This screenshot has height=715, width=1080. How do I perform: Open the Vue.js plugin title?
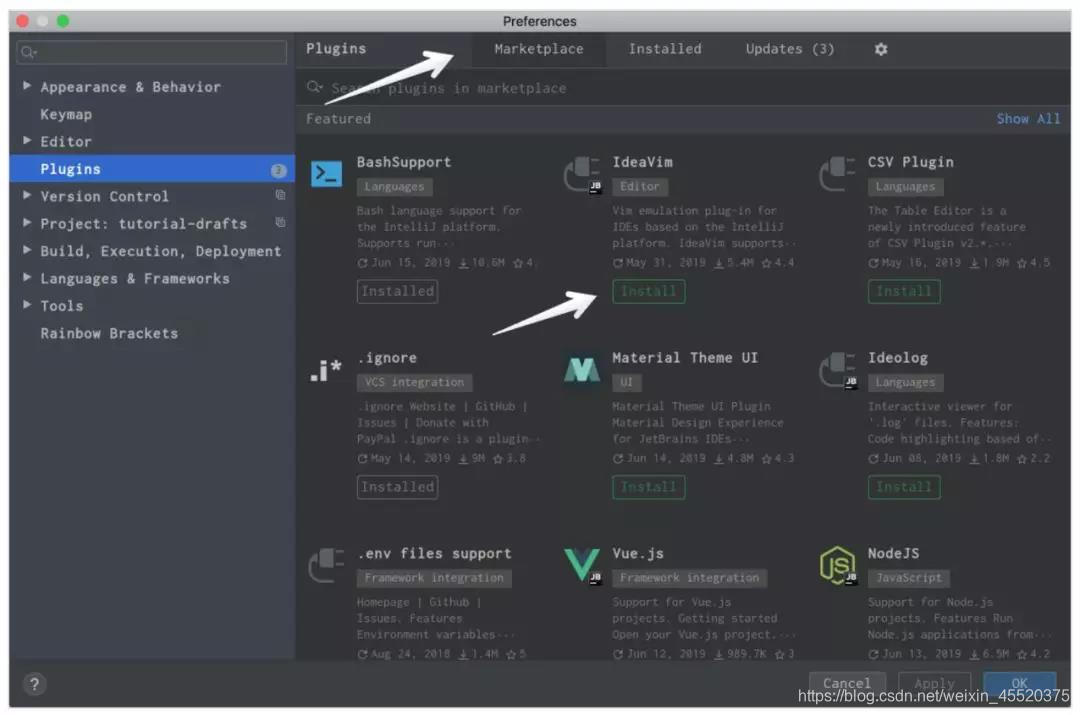pos(638,554)
